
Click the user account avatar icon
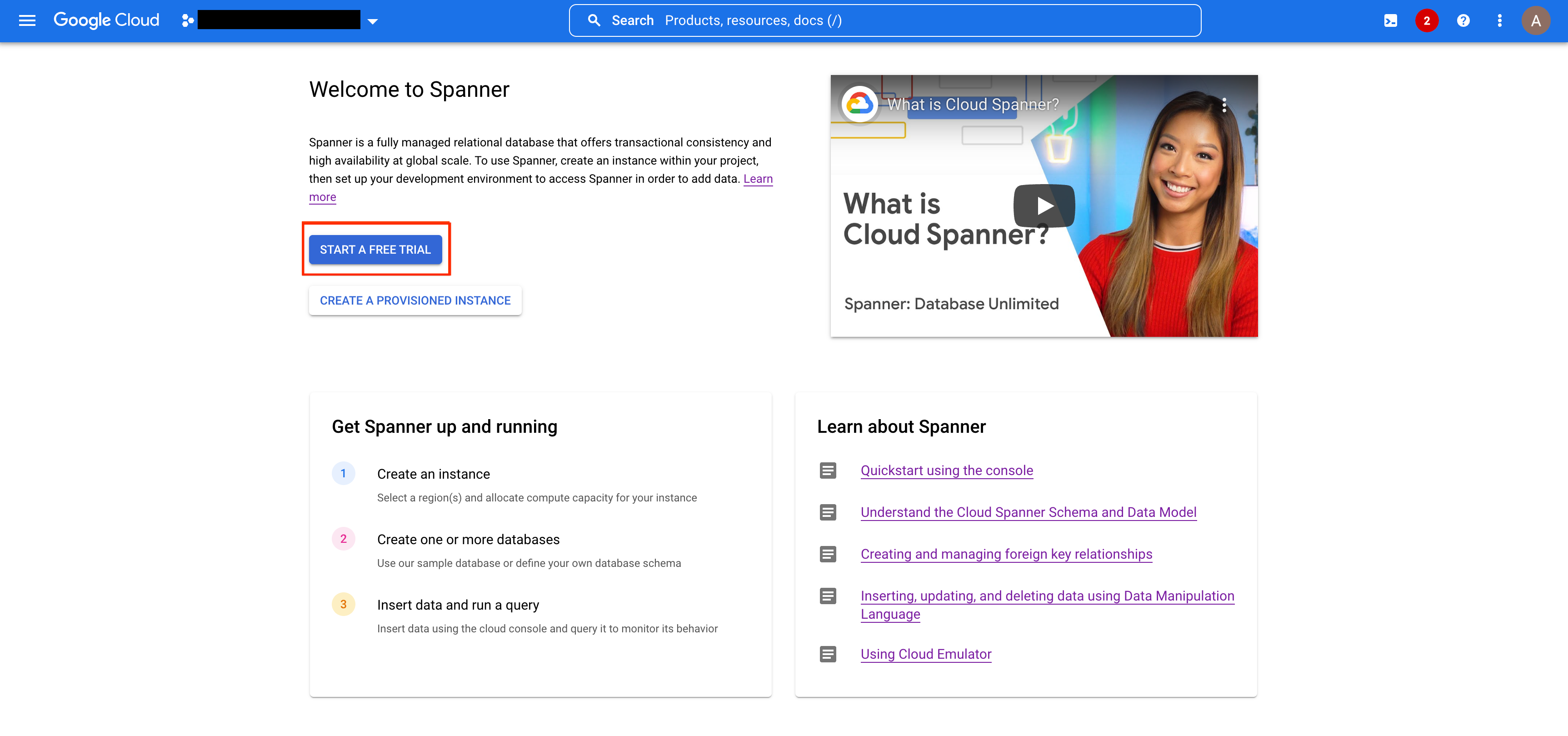(x=1537, y=20)
